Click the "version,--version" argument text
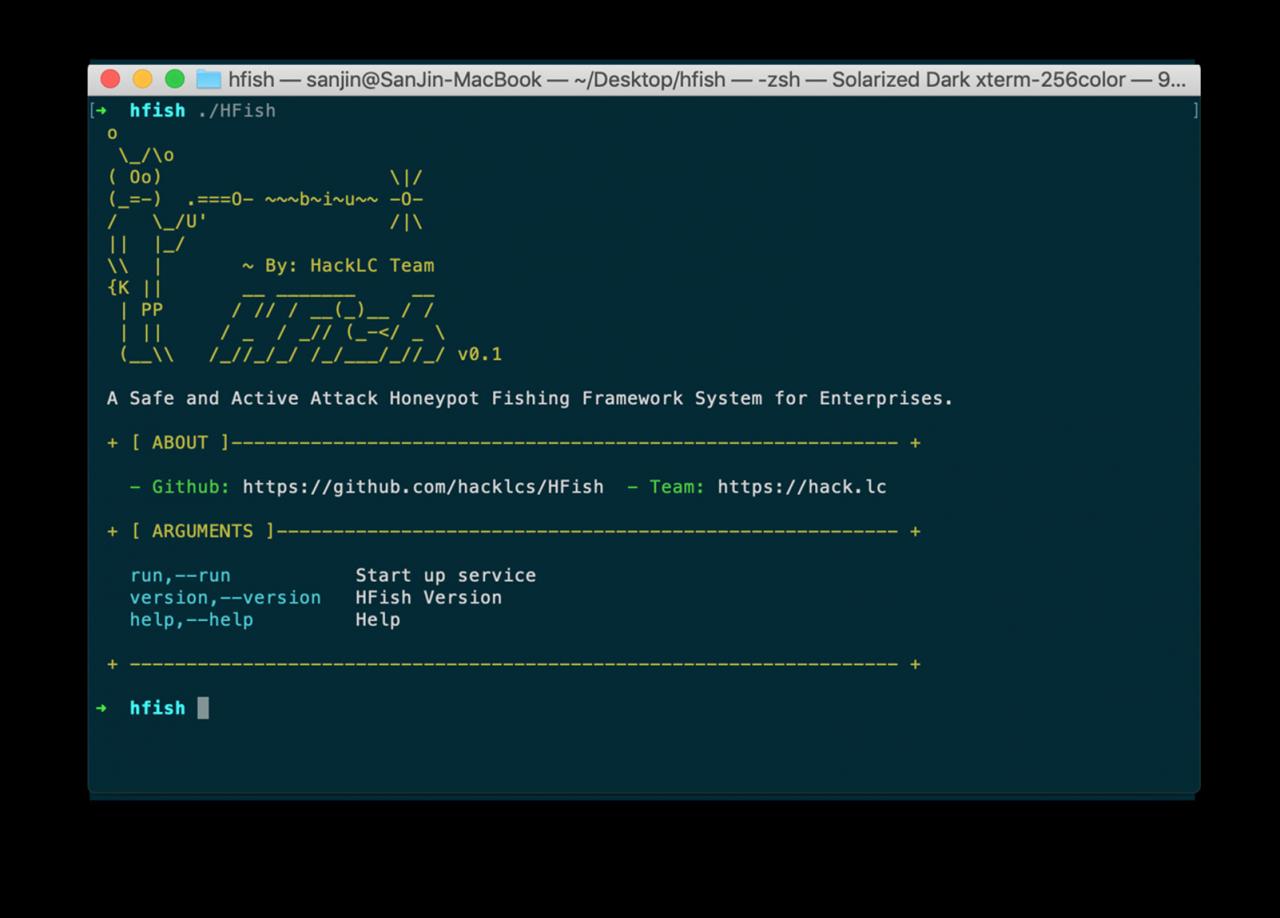This screenshot has width=1280, height=918. [225, 597]
